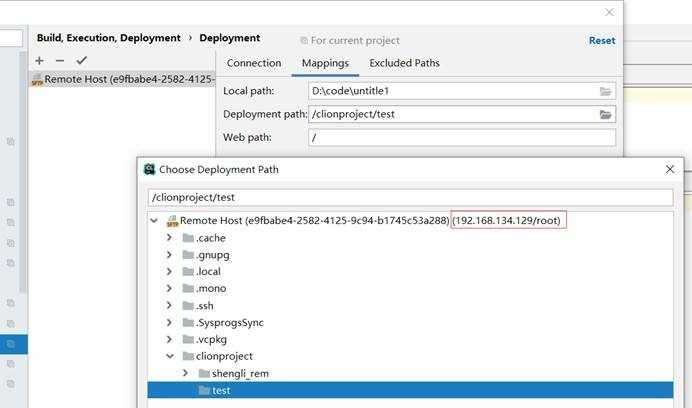Browse Deployment path with folder icon
This screenshot has height=408, width=692.
click(606, 115)
